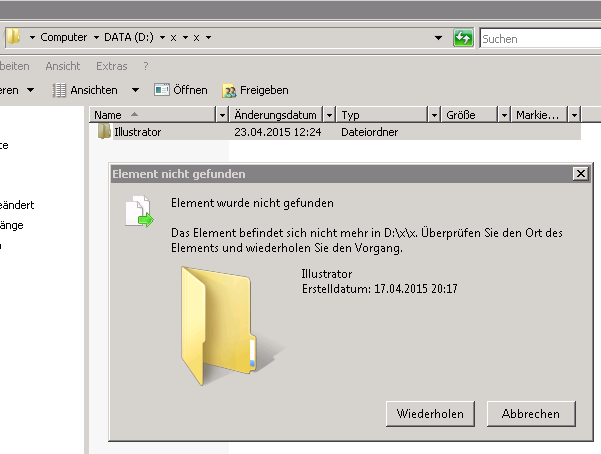The width and height of the screenshot is (601, 454).
Task: Select the Illustrator folder icon in file list
Action: pos(104,132)
